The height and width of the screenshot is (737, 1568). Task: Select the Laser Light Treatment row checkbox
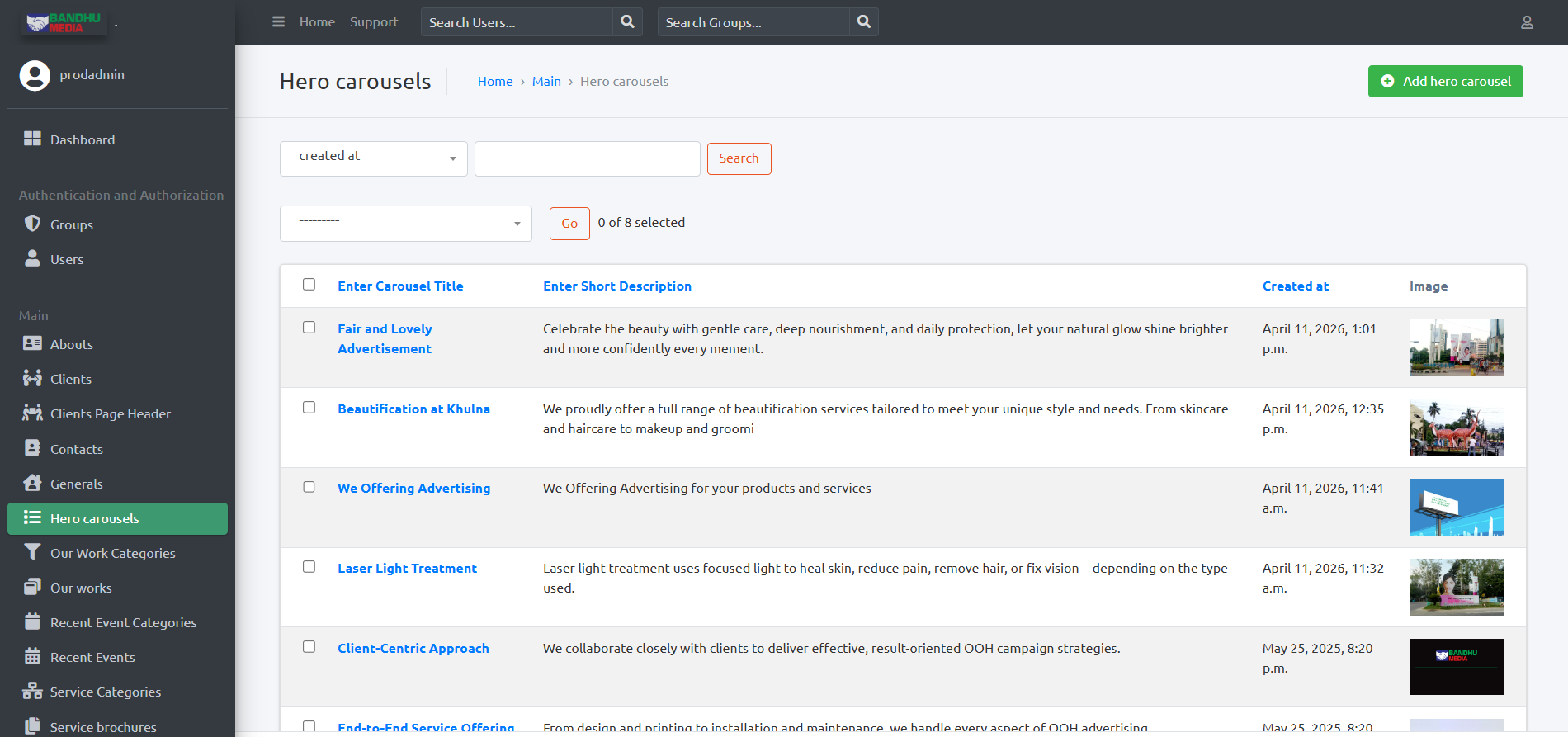(x=309, y=567)
